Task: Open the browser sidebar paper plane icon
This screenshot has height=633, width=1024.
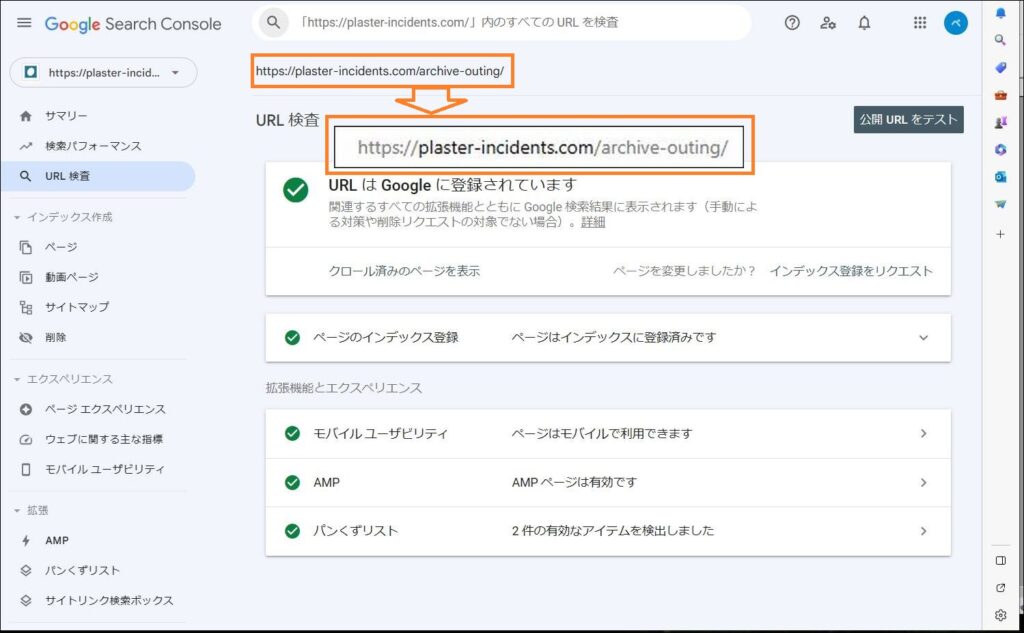Action: (1000, 204)
